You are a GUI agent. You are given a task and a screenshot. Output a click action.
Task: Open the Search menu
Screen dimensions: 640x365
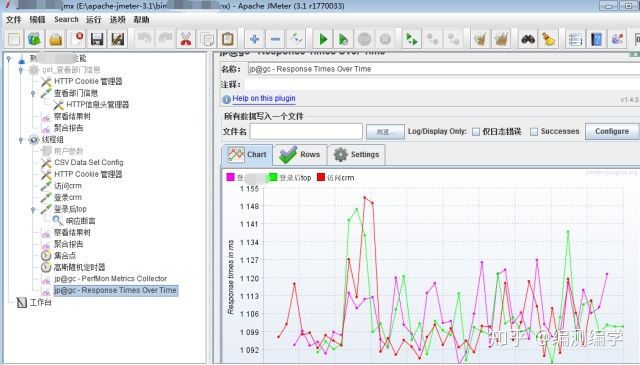pyautogui.click(x=66, y=20)
